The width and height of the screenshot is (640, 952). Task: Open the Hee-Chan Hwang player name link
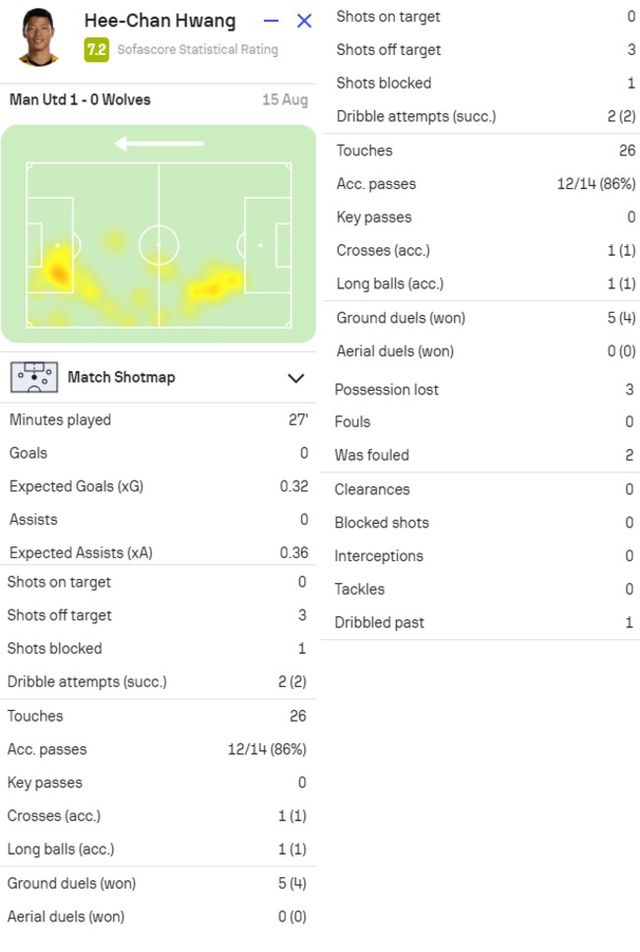point(160,20)
